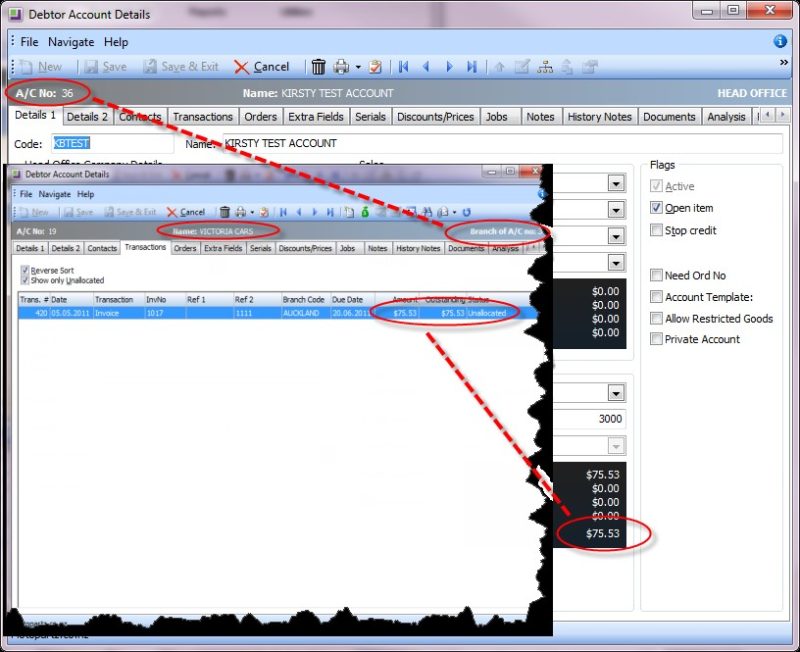Navigate to the first record
This screenshot has height=652, width=800.
(x=404, y=66)
